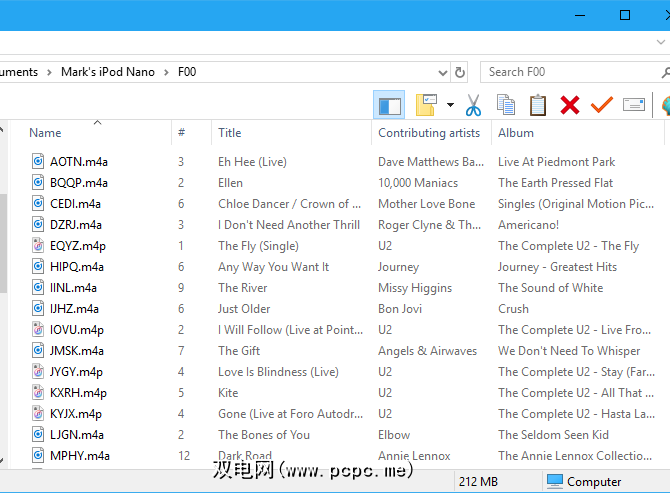Viewport: 670px width, 493px height.
Task: Select file icon of JMSK.m4a
Action: [x=38, y=350]
